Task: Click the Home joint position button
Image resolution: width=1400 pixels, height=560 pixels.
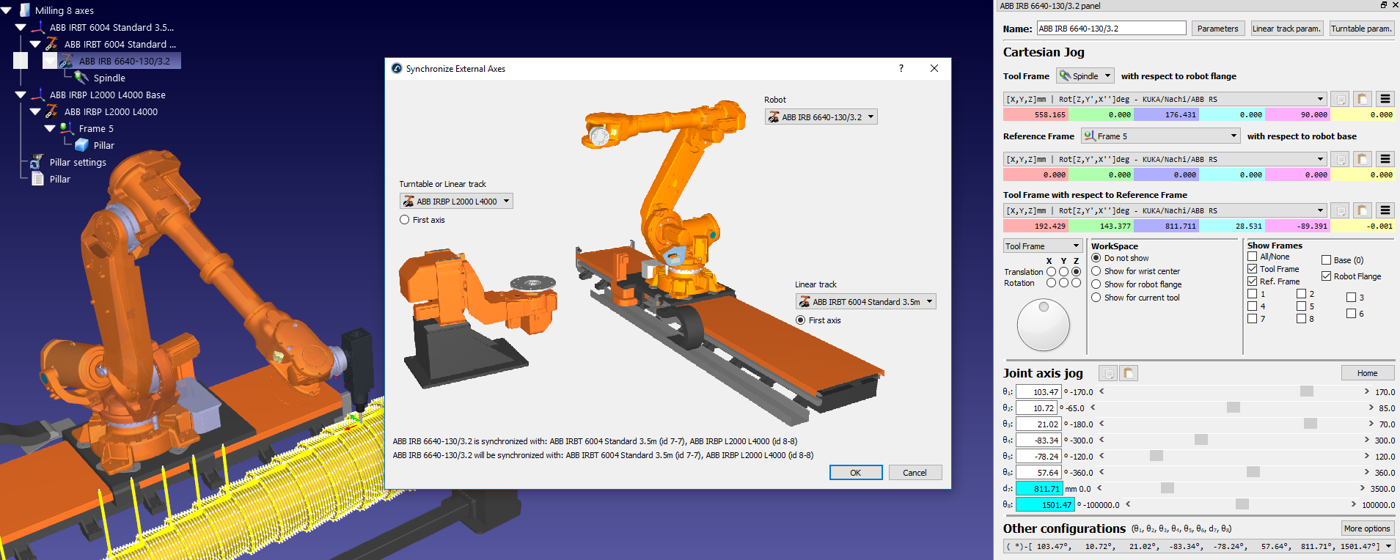Action: point(1367,373)
